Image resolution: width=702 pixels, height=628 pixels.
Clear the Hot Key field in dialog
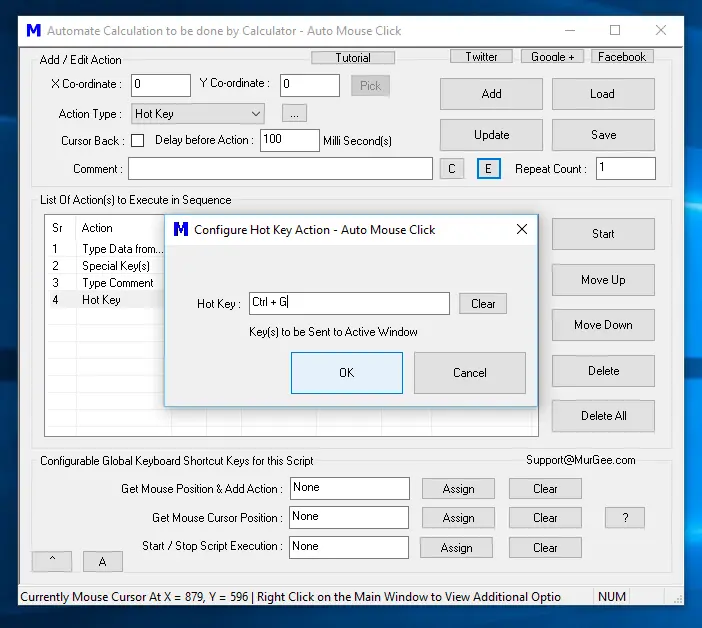tap(483, 304)
